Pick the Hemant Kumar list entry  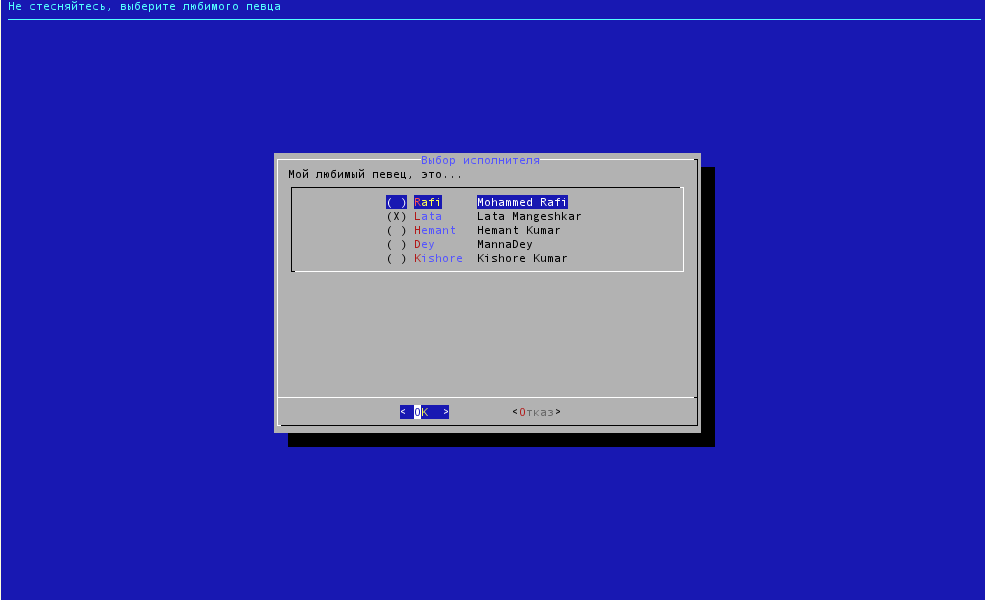(518, 230)
